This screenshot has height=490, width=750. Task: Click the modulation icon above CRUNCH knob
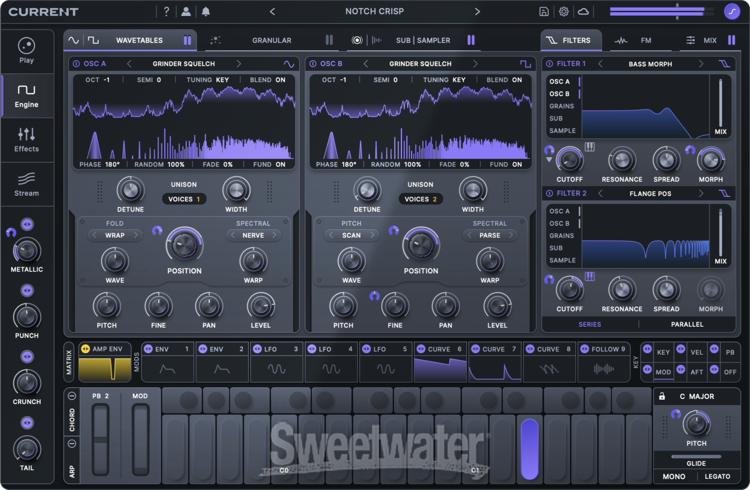pyautogui.click(x=27, y=356)
